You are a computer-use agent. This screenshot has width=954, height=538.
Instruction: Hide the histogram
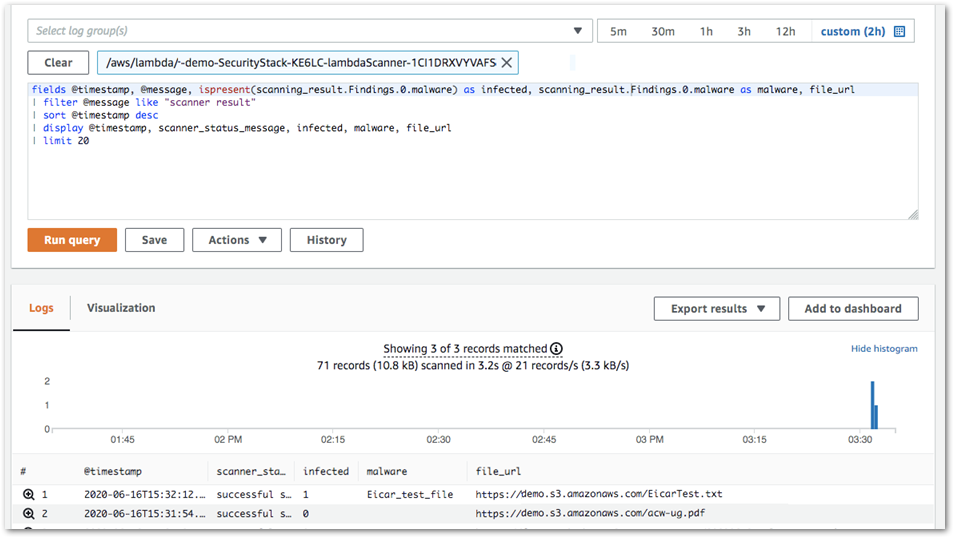(x=883, y=349)
